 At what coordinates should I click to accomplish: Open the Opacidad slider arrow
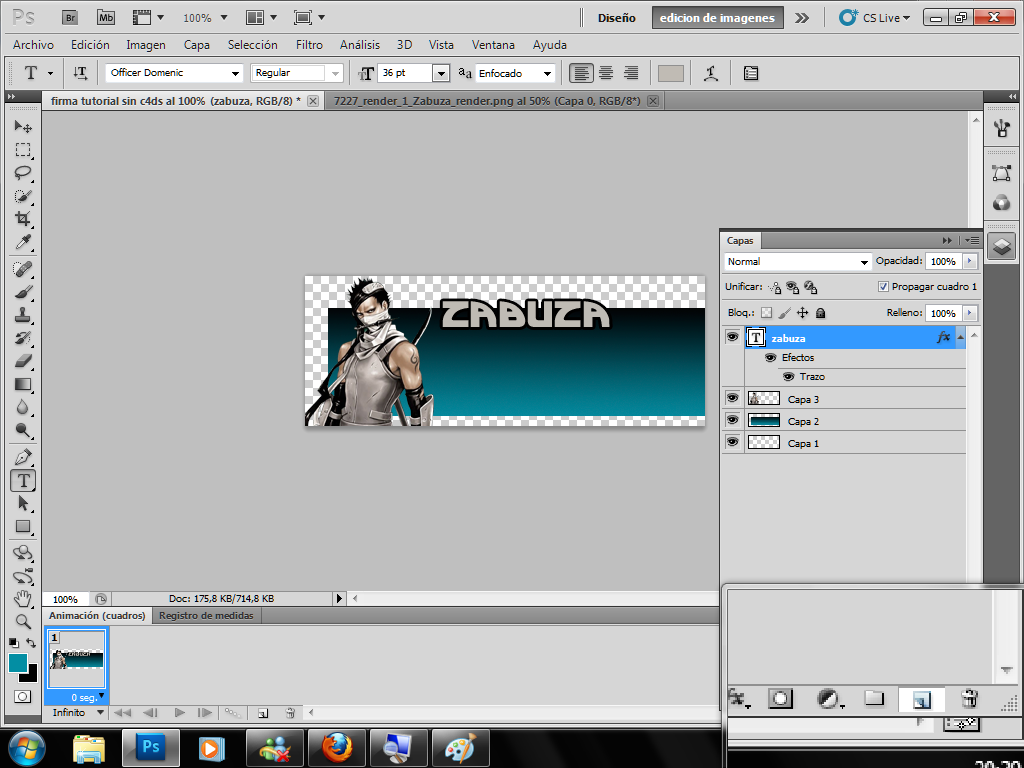pos(970,261)
